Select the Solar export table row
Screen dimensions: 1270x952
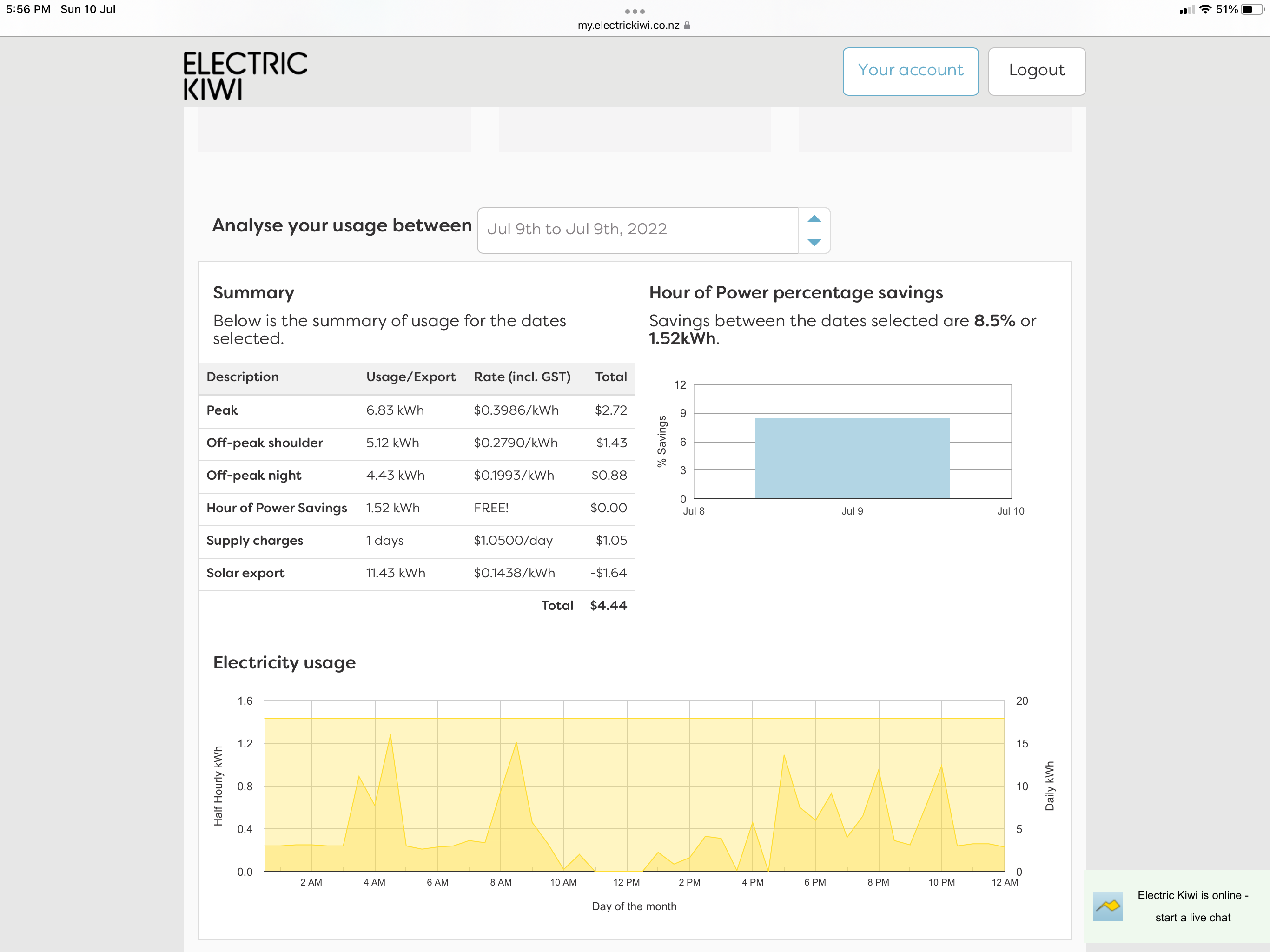pyautogui.click(x=416, y=573)
